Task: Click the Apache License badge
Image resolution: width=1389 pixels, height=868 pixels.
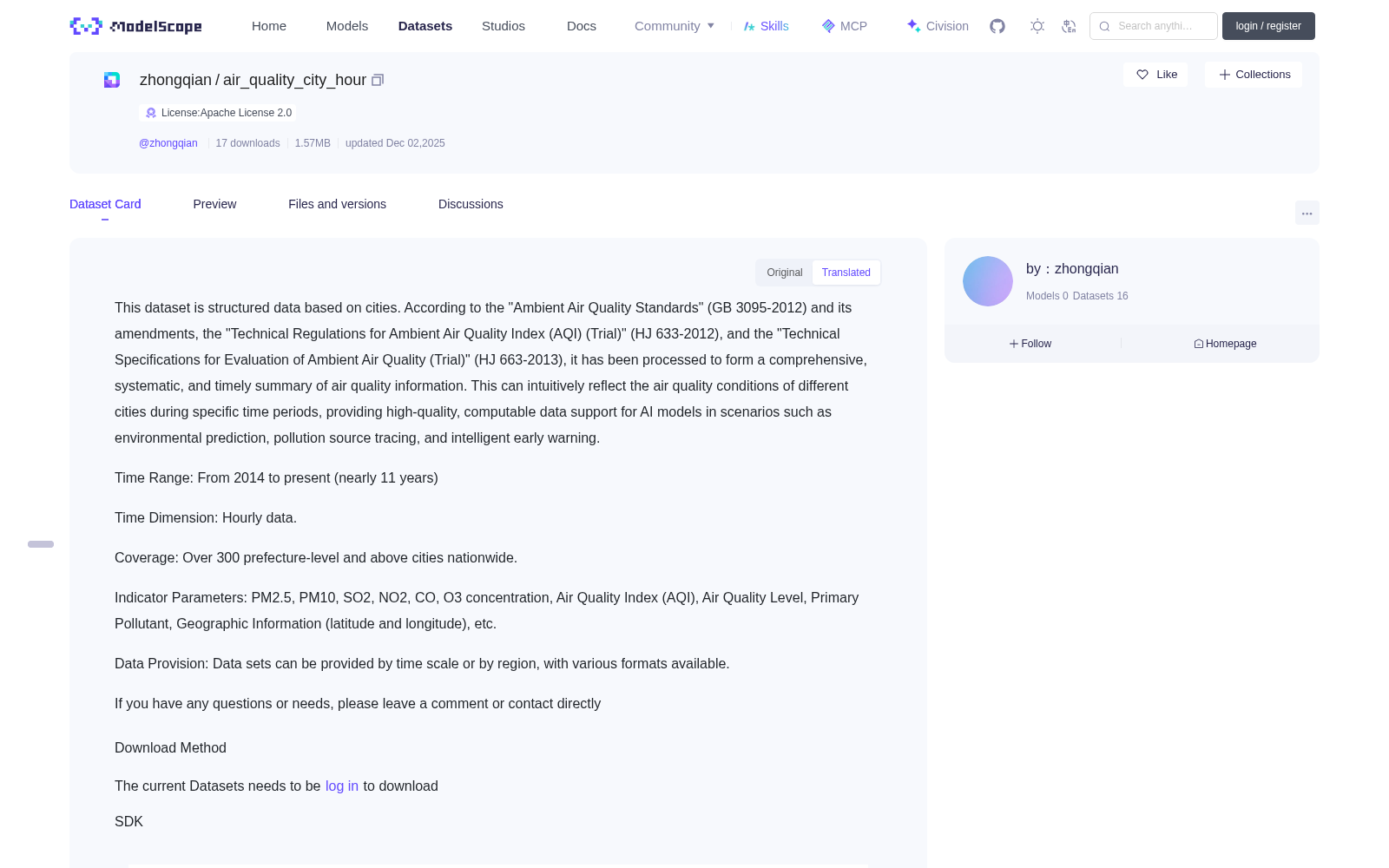Action: click(218, 113)
